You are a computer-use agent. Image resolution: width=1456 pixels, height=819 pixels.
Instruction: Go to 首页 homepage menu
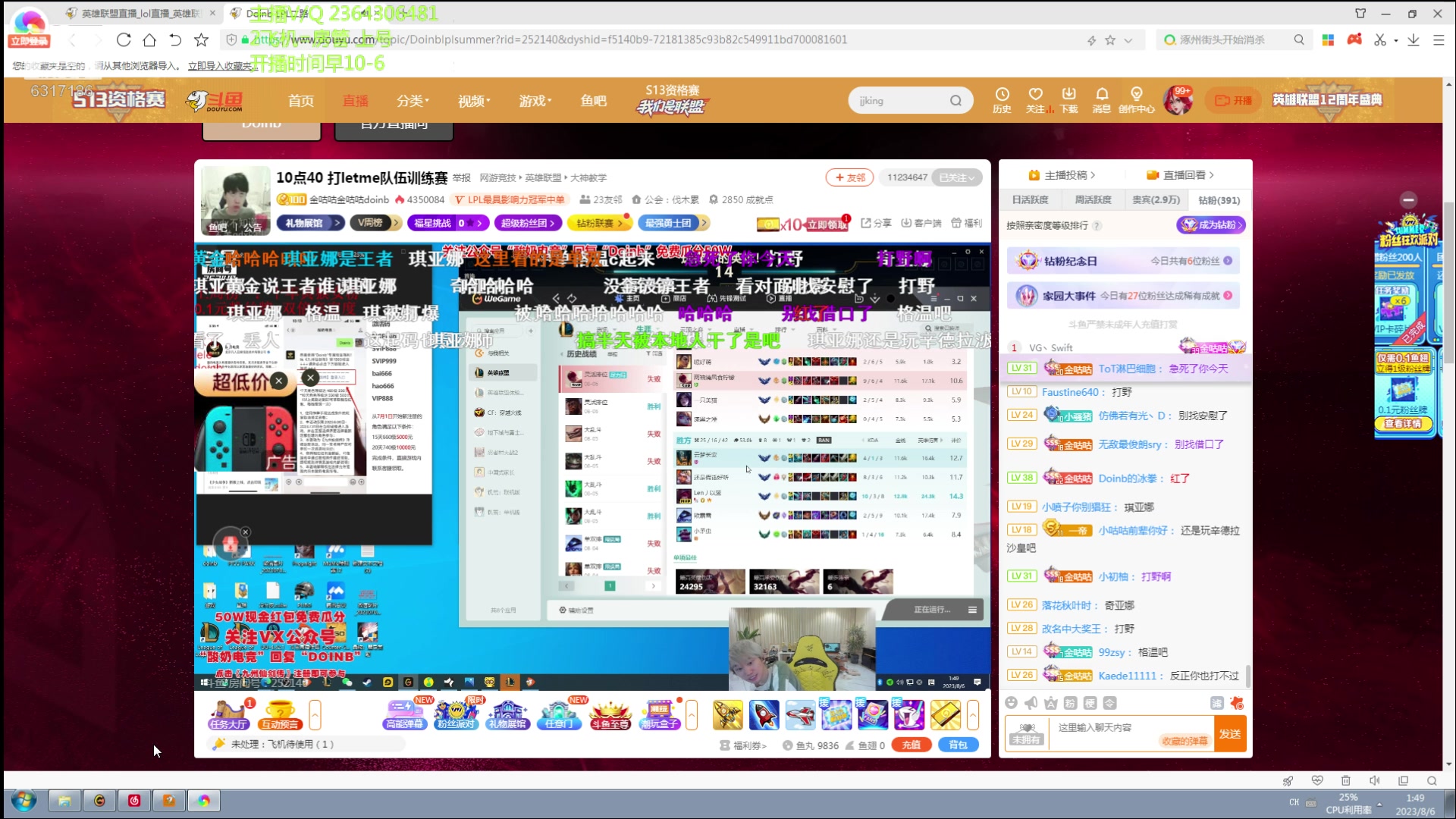[x=301, y=101]
